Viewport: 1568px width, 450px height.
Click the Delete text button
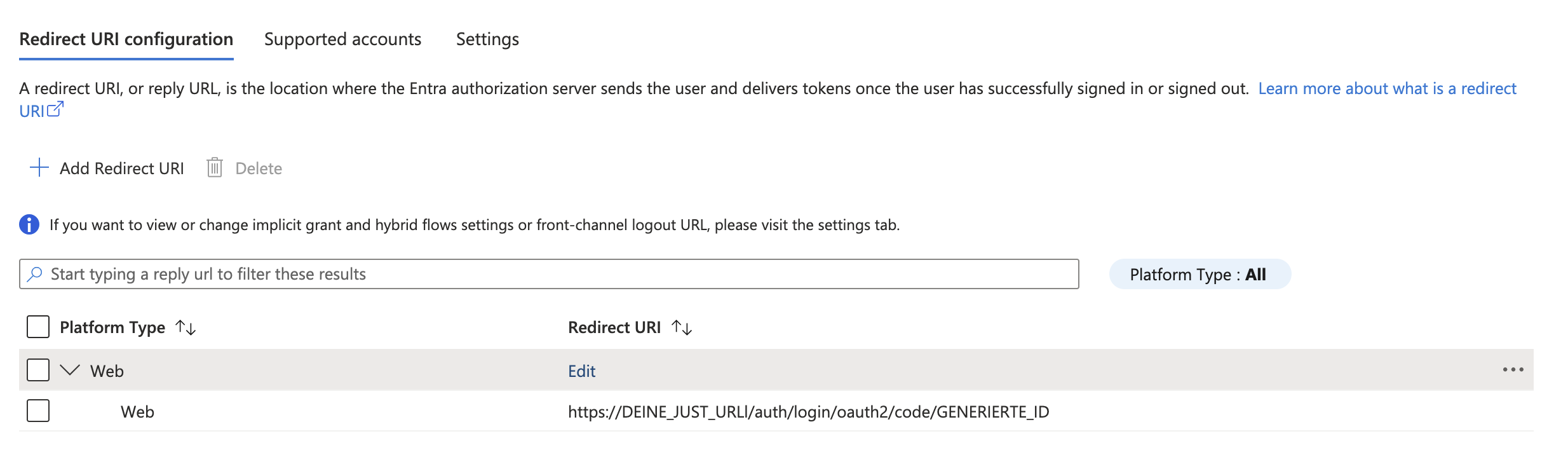[259, 168]
